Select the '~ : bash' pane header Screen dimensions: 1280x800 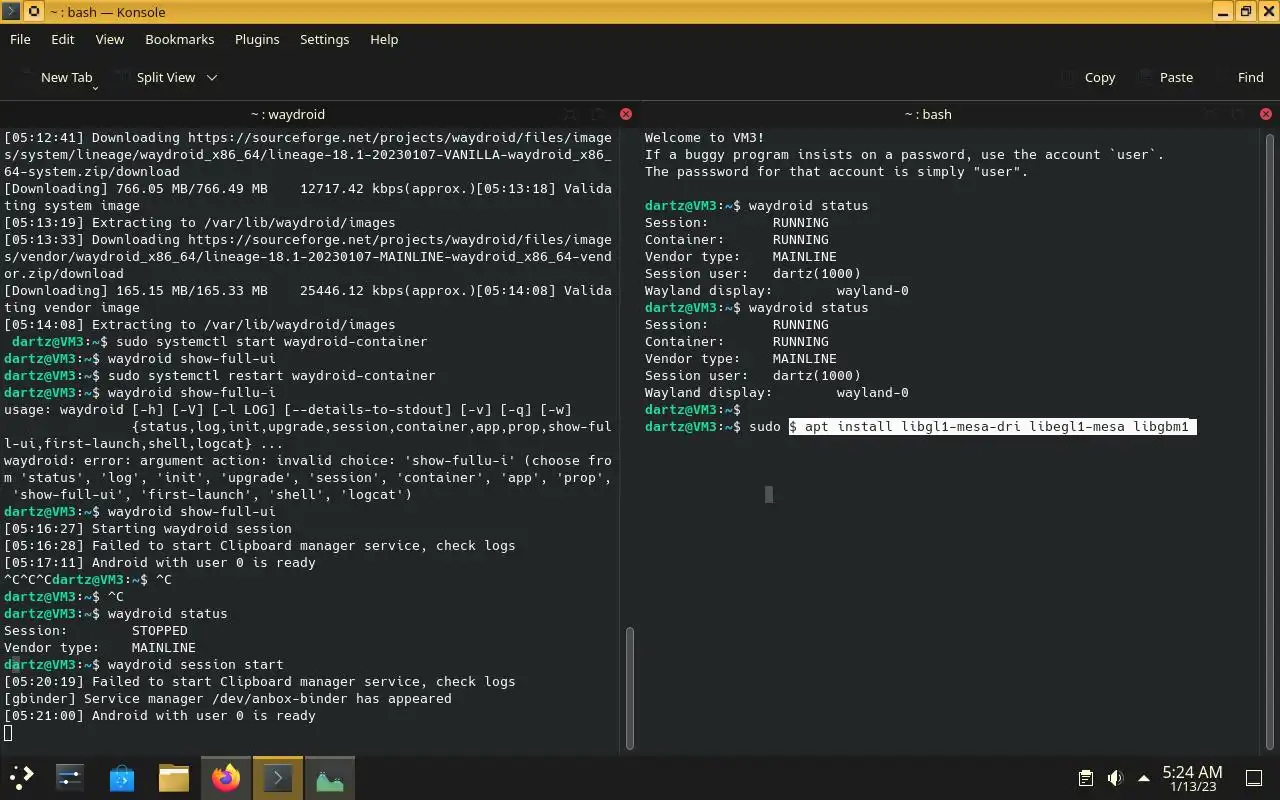(x=928, y=114)
